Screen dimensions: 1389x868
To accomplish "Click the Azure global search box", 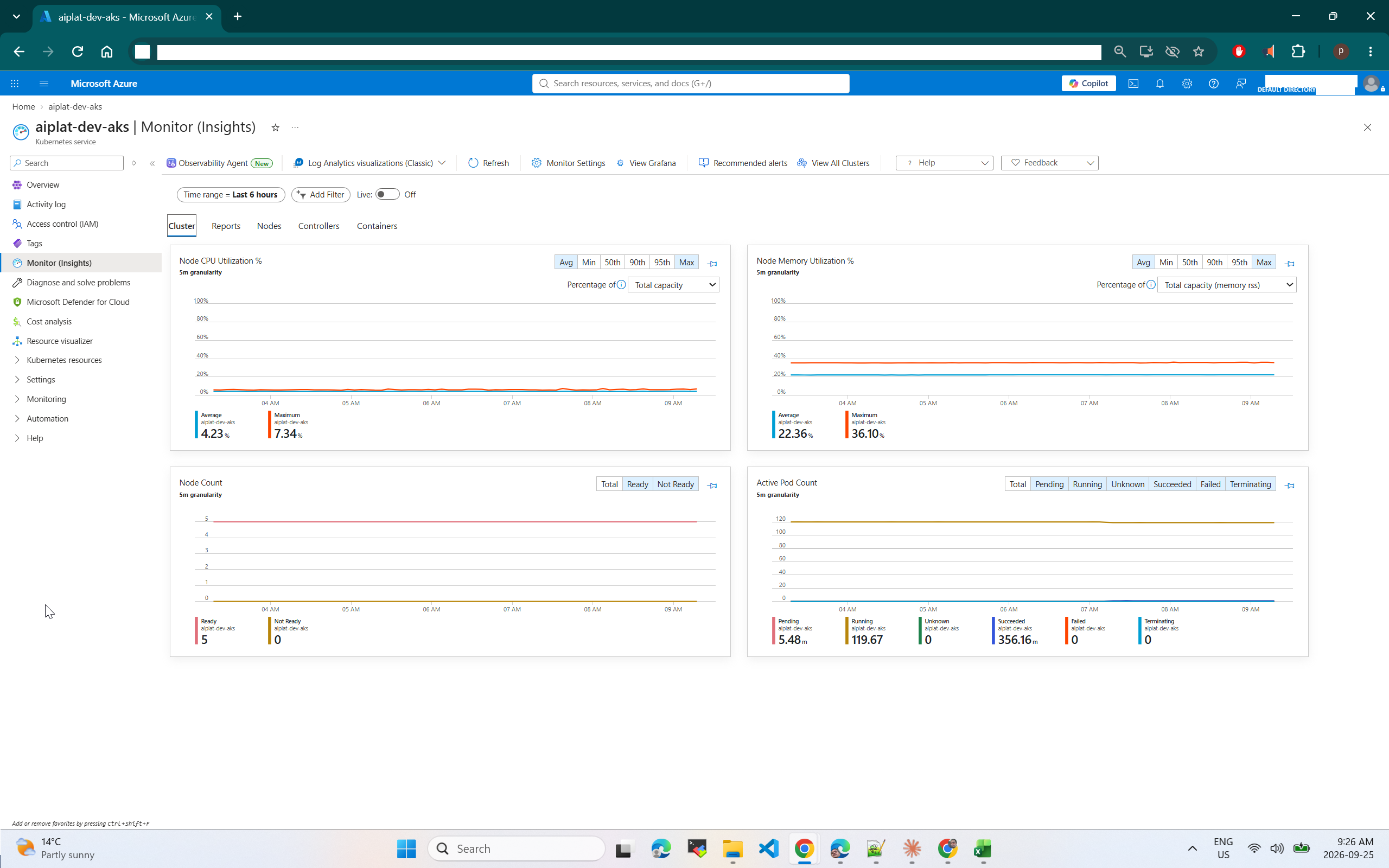I will point(691,83).
